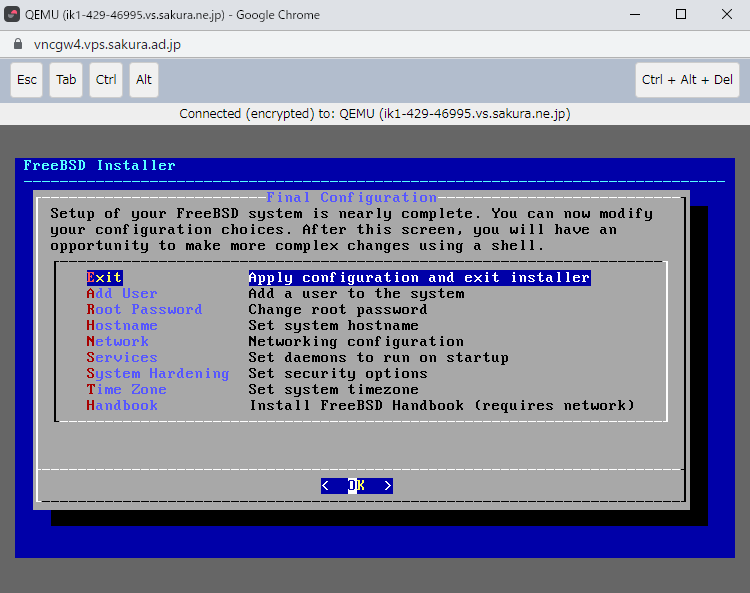Click the OK button in installer

pos(357,486)
